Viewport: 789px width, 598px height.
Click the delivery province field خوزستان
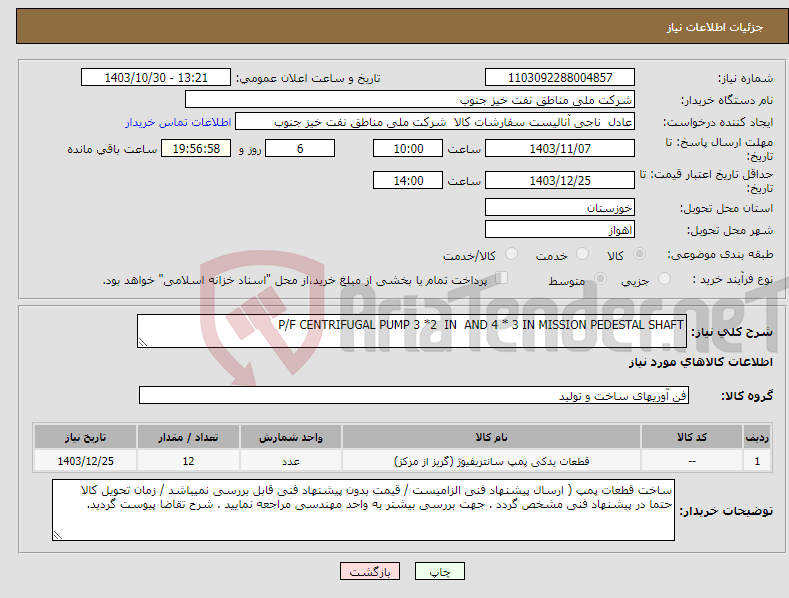pos(560,207)
